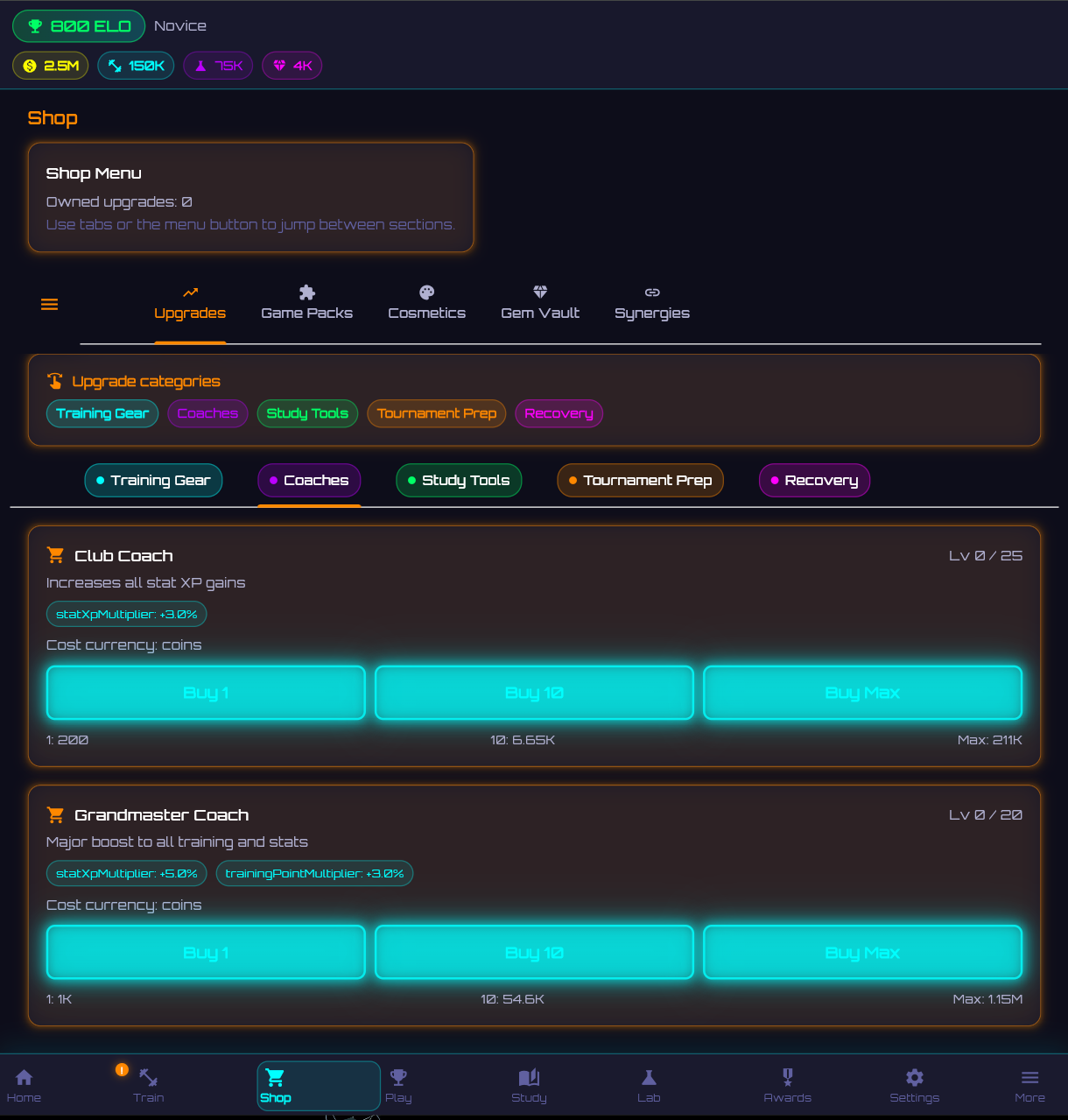Click the Play trophy icon
This screenshot has width=1068, height=1120.
(398, 1077)
